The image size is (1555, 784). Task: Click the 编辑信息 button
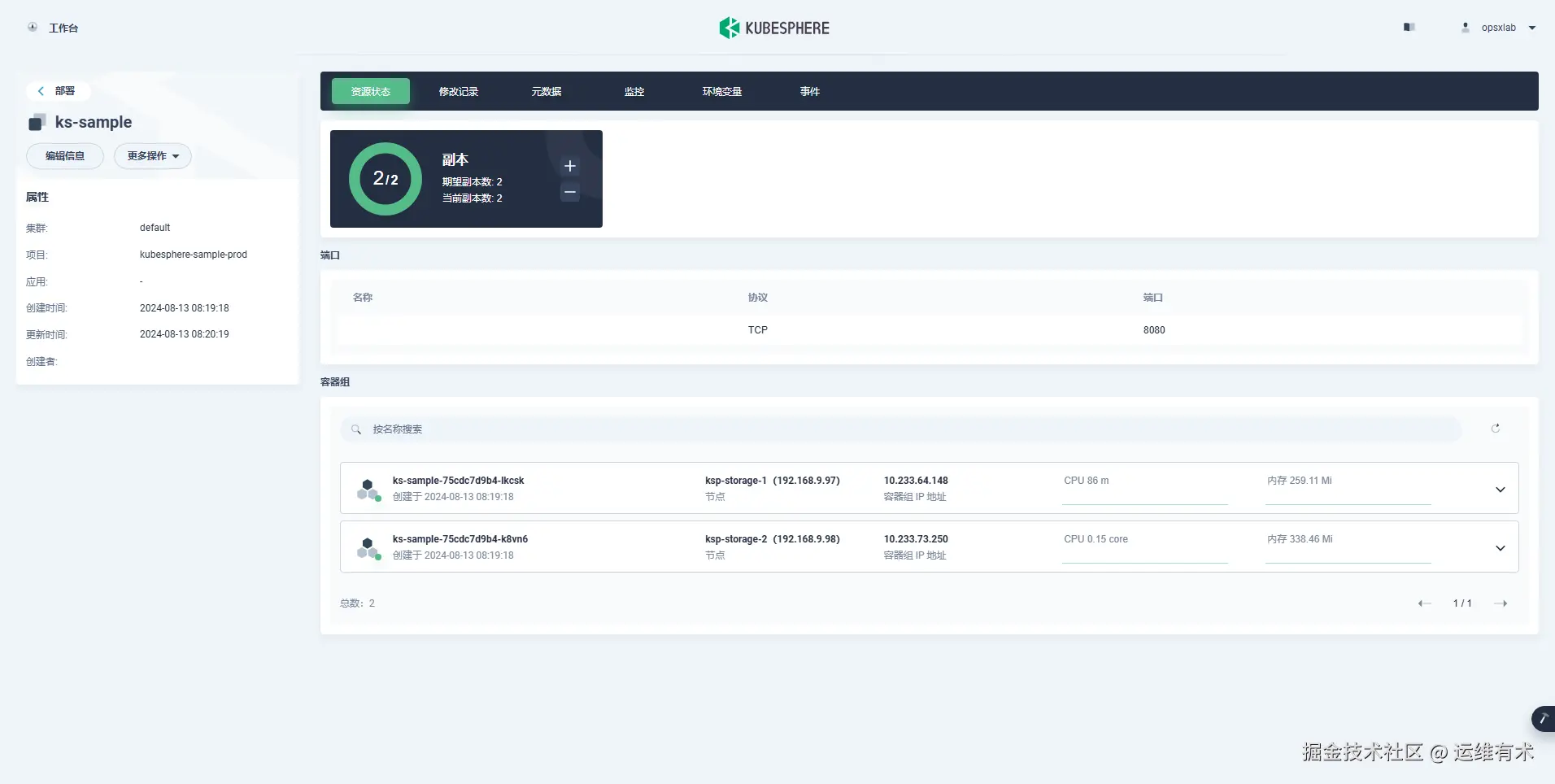[x=65, y=155]
